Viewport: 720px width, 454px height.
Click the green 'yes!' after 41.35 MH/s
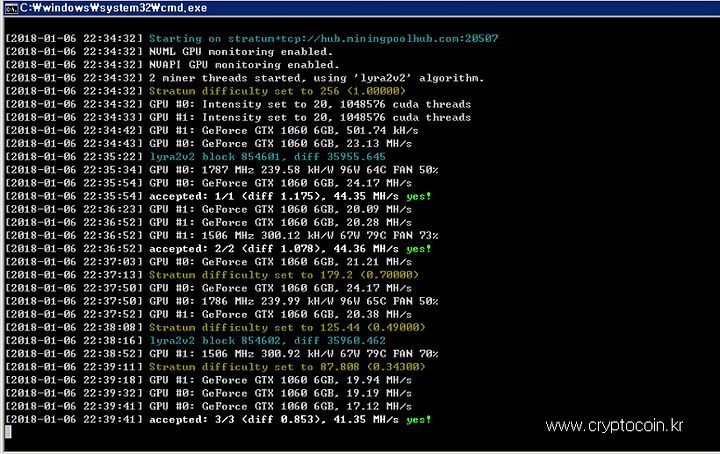419,420
